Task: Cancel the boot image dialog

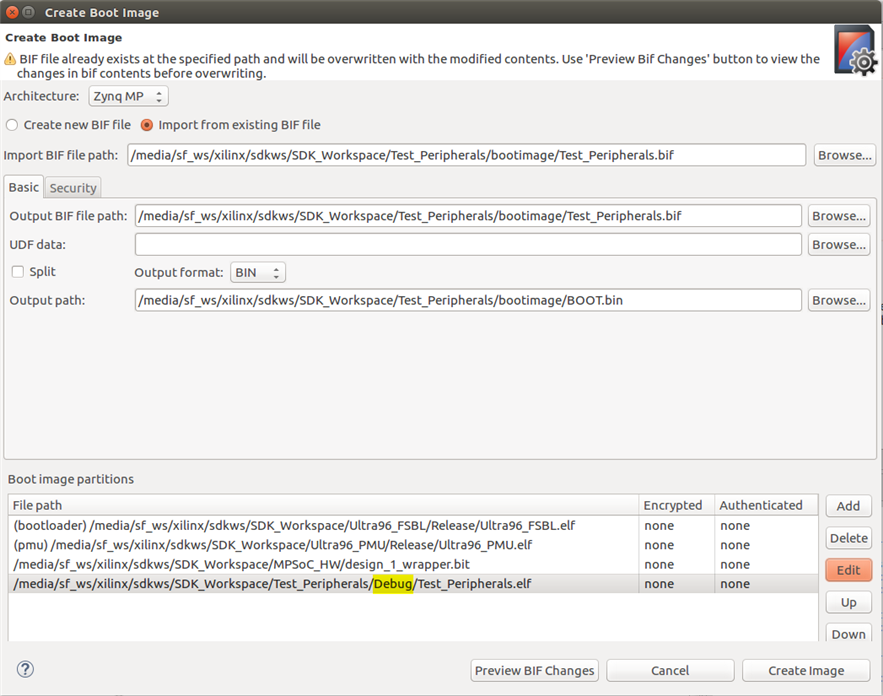Action: pos(670,670)
